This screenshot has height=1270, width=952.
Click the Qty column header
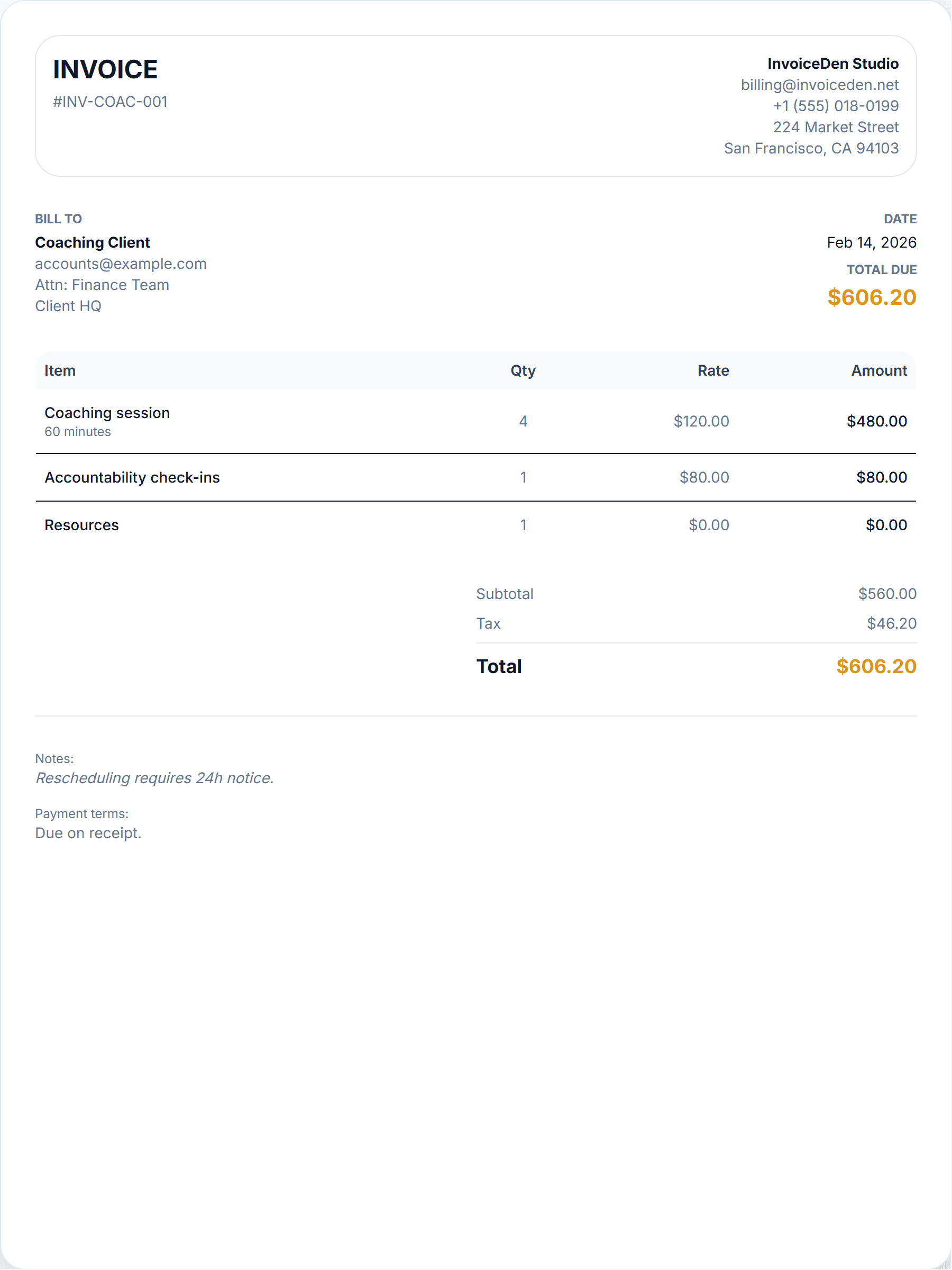(x=523, y=371)
